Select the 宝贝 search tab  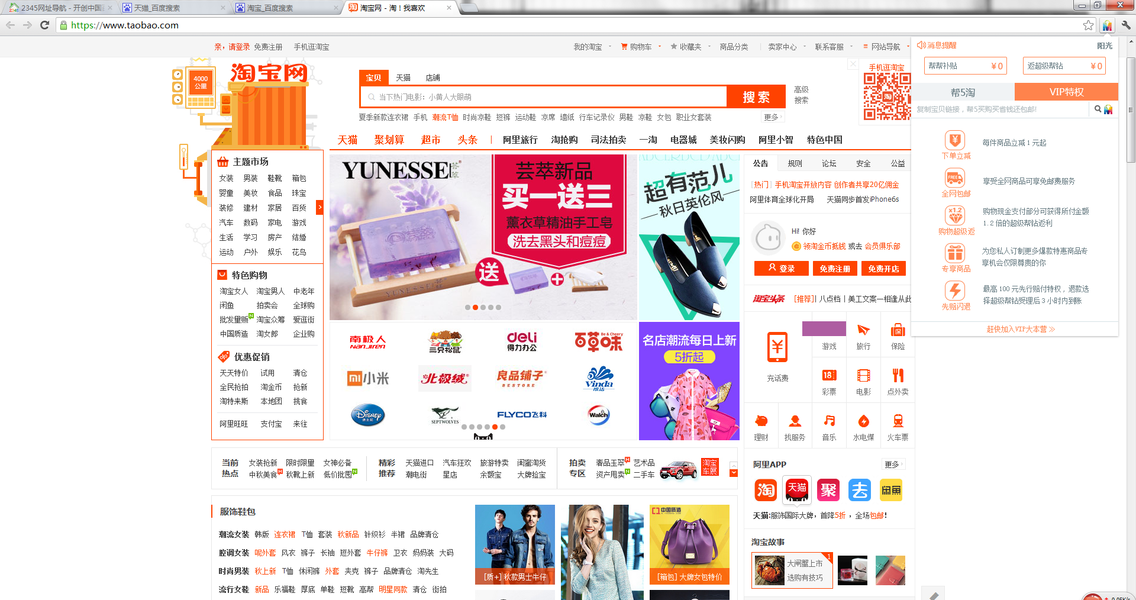pyautogui.click(x=374, y=78)
